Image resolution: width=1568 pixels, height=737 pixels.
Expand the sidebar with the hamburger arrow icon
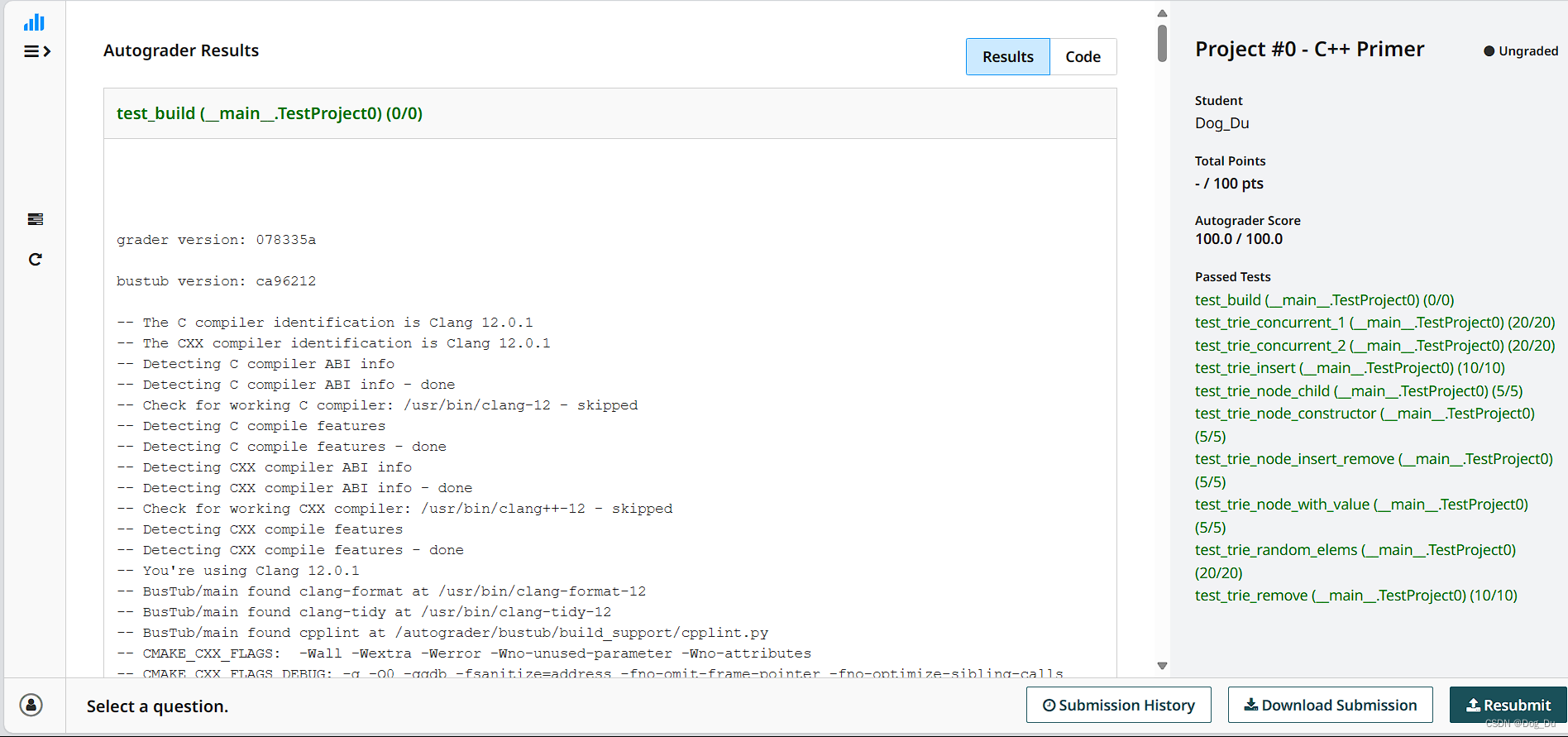coord(37,51)
